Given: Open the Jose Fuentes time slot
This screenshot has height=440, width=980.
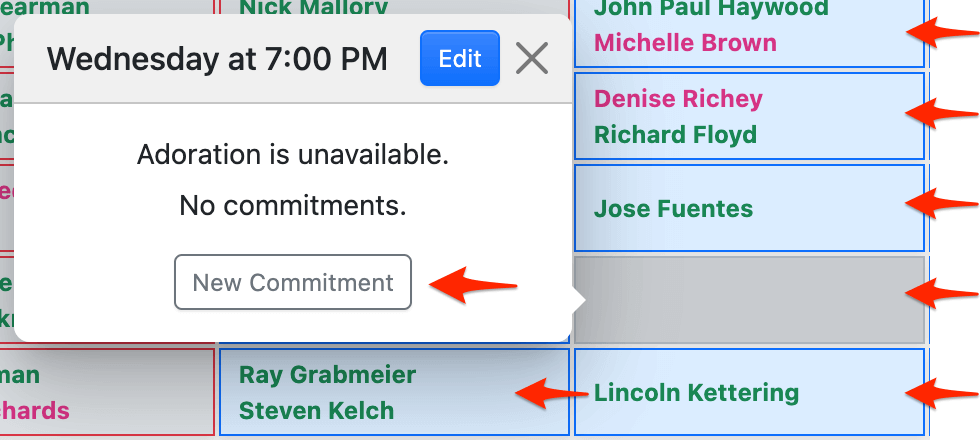Looking at the screenshot, I should [x=674, y=209].
